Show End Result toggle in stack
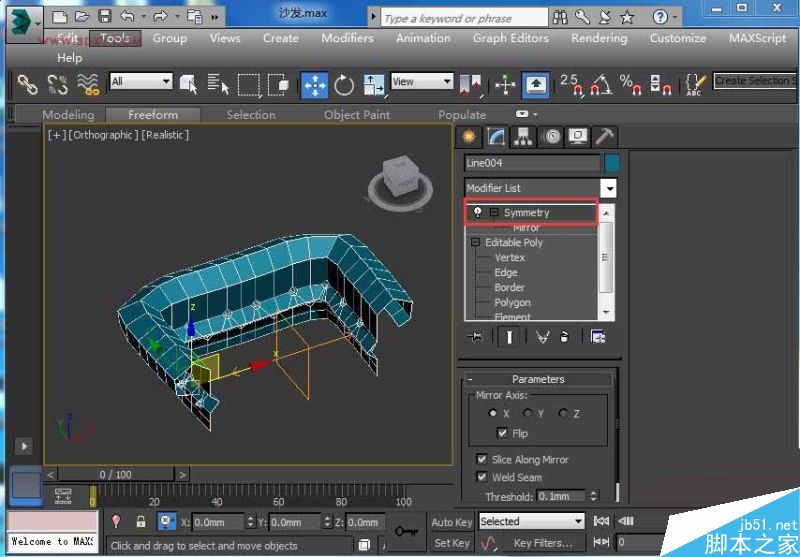800x557 pixels. pos(509,337)
